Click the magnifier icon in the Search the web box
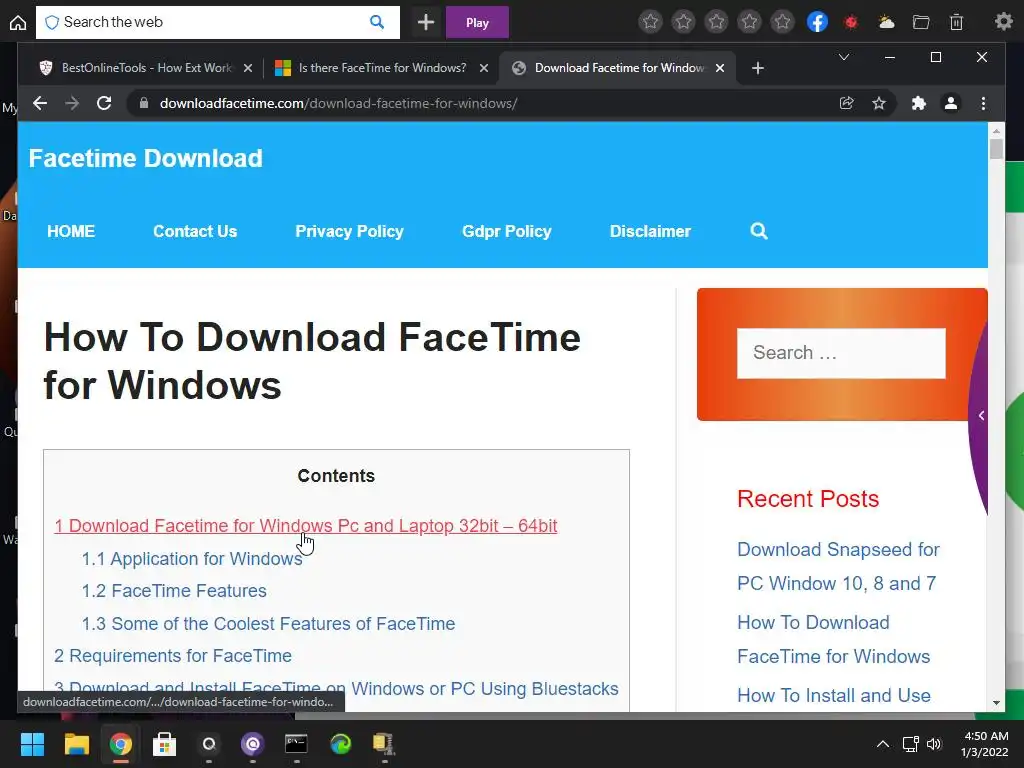Viewport: 1024px width, 768px height. (x=377, y=22)
